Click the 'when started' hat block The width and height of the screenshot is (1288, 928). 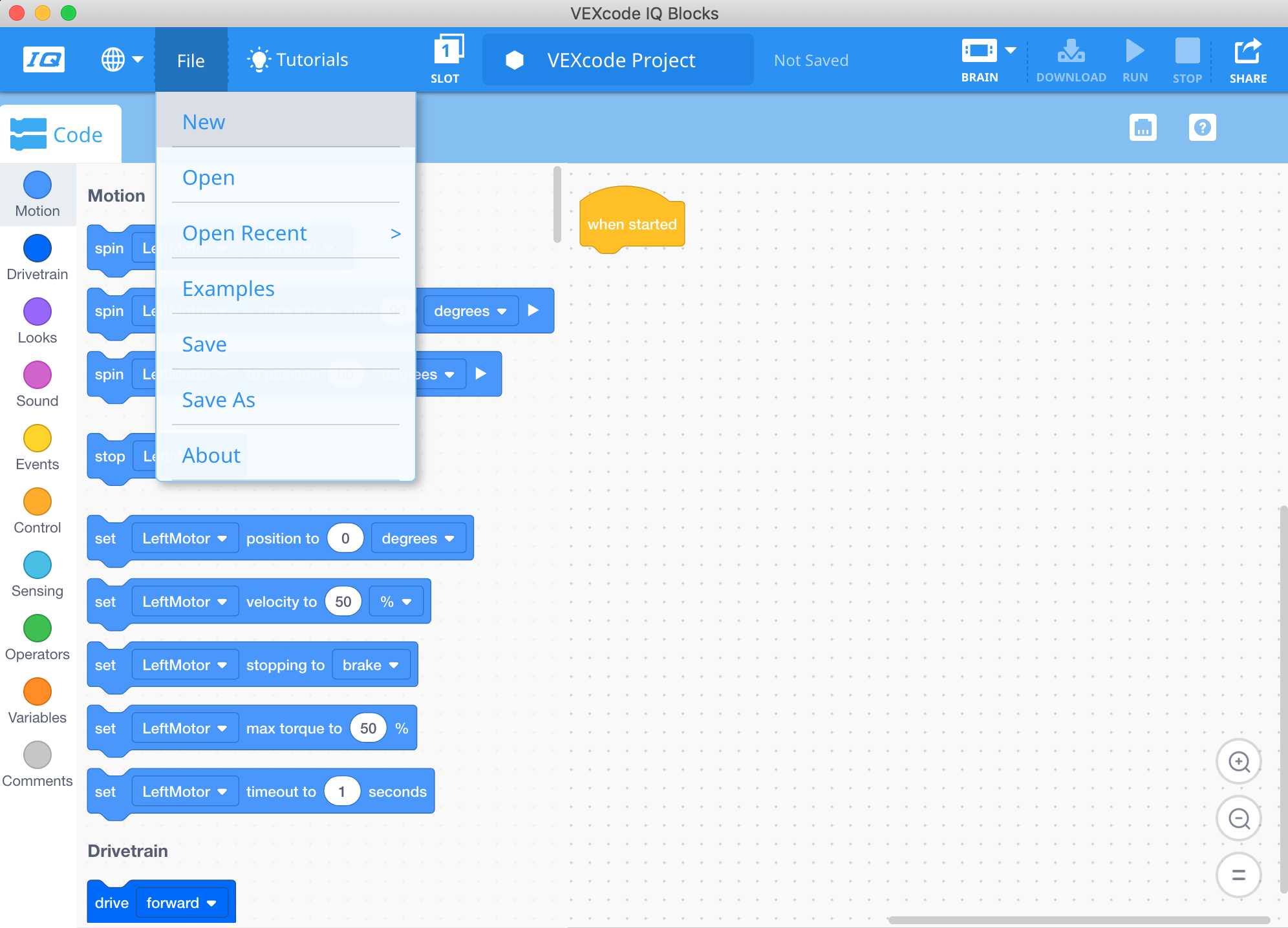coord(632,221)
